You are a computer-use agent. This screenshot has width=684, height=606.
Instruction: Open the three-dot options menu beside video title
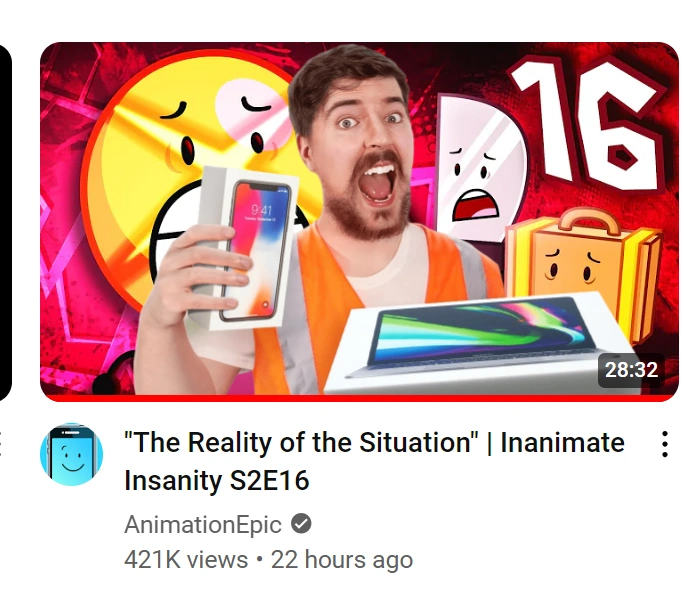pyautogui.click(x=664, y=444)
